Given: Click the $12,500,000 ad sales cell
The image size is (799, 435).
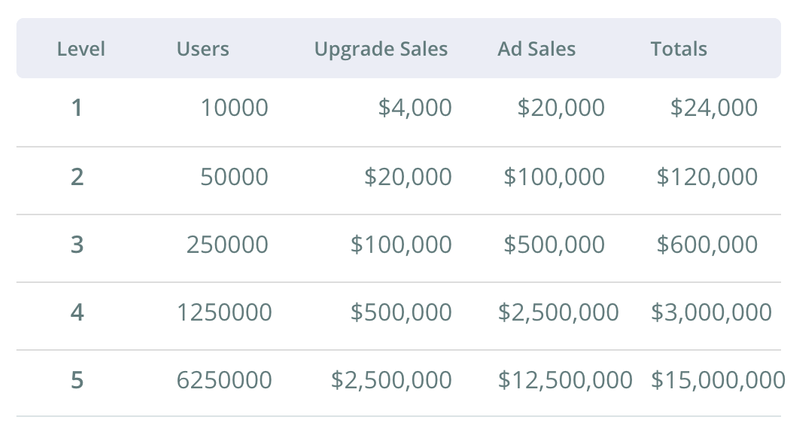Looking at the screenshot, I should (565, 380).
